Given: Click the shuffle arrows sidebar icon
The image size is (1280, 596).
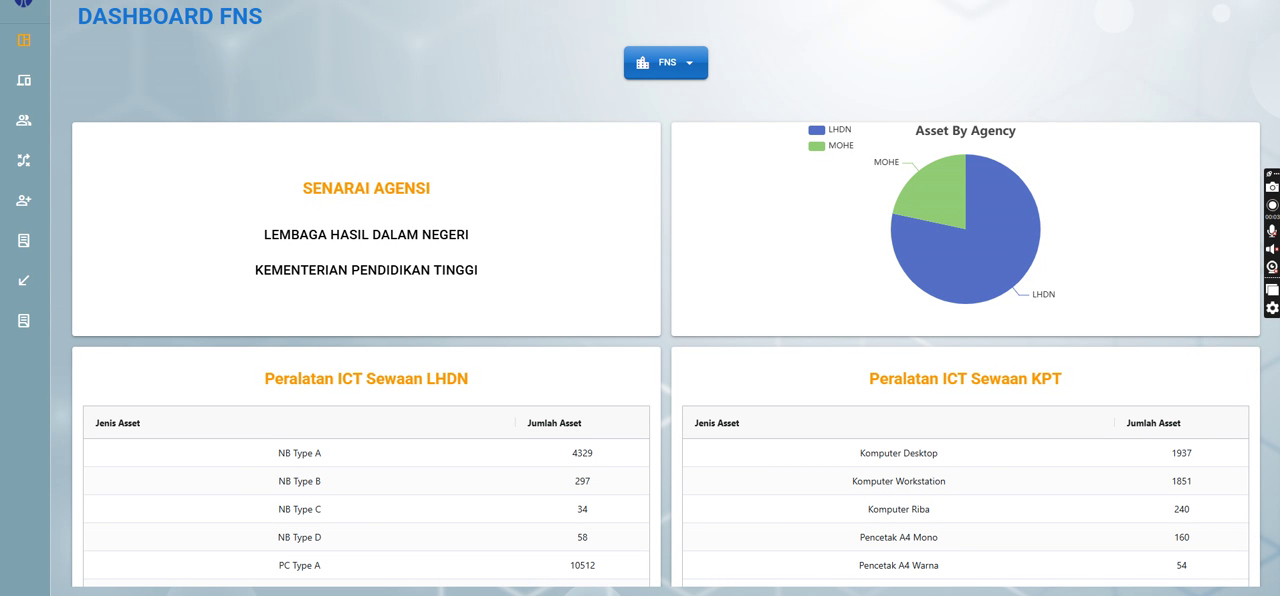Looking at the screenshot, I should [24, 160].
